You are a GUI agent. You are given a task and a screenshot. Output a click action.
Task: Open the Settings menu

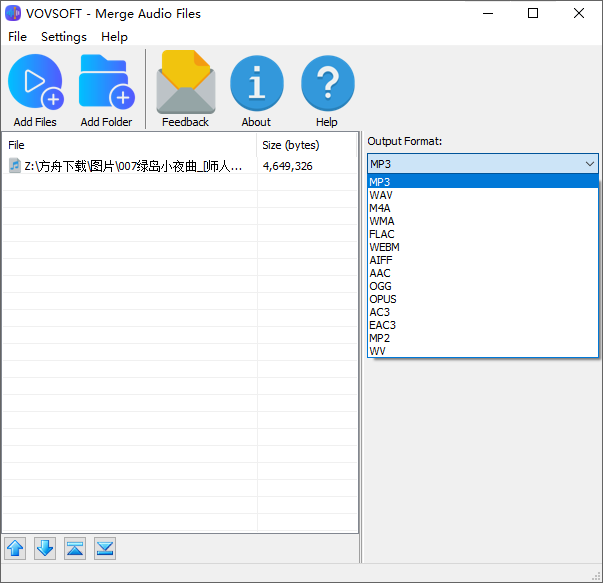pyautogui.click(x=64, y=37)
